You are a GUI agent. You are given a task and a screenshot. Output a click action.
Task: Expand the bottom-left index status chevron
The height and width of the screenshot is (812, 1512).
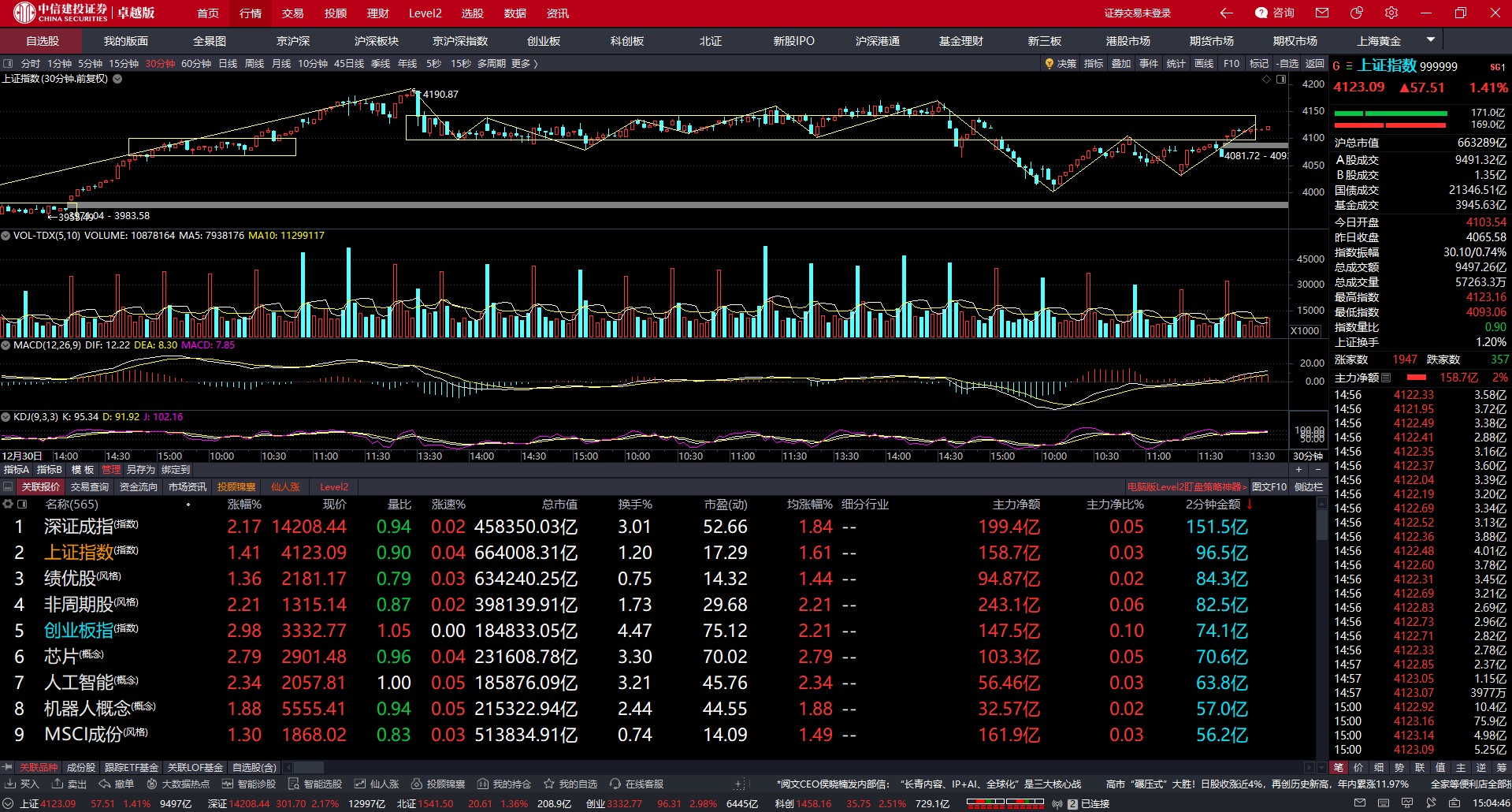pos(8,803)
